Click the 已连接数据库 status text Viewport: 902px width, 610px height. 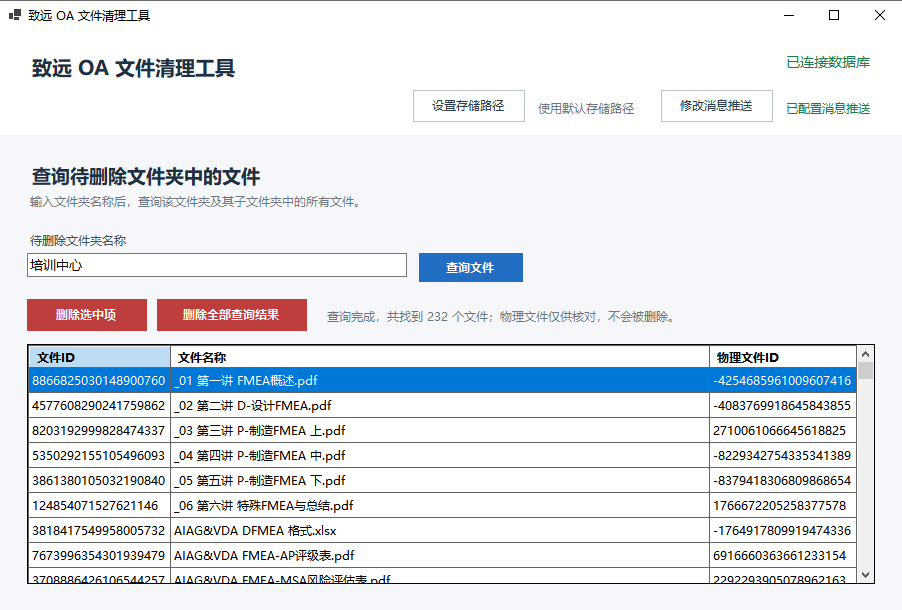(x=828, y=62)
